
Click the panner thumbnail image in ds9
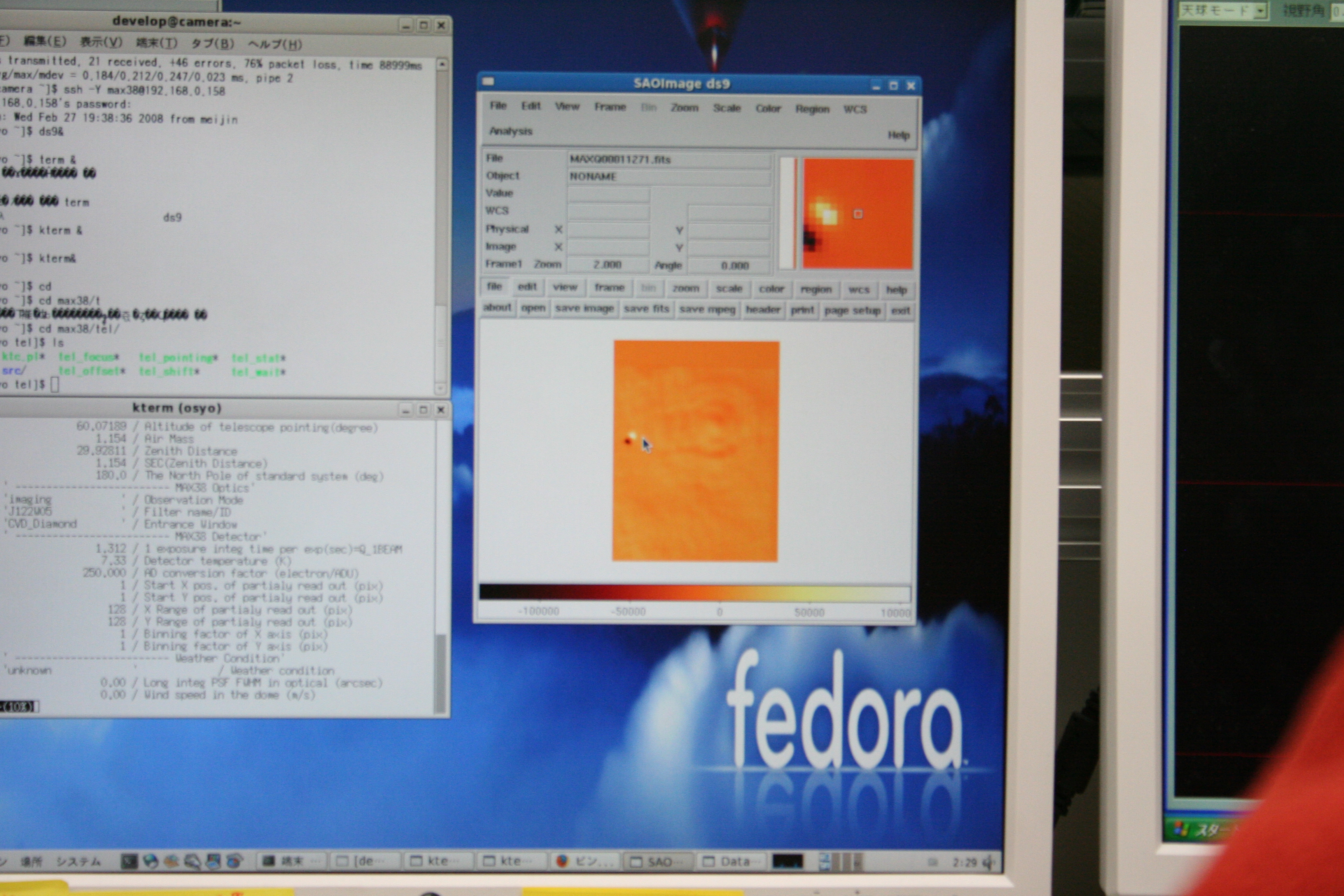(x=858, y=214)
